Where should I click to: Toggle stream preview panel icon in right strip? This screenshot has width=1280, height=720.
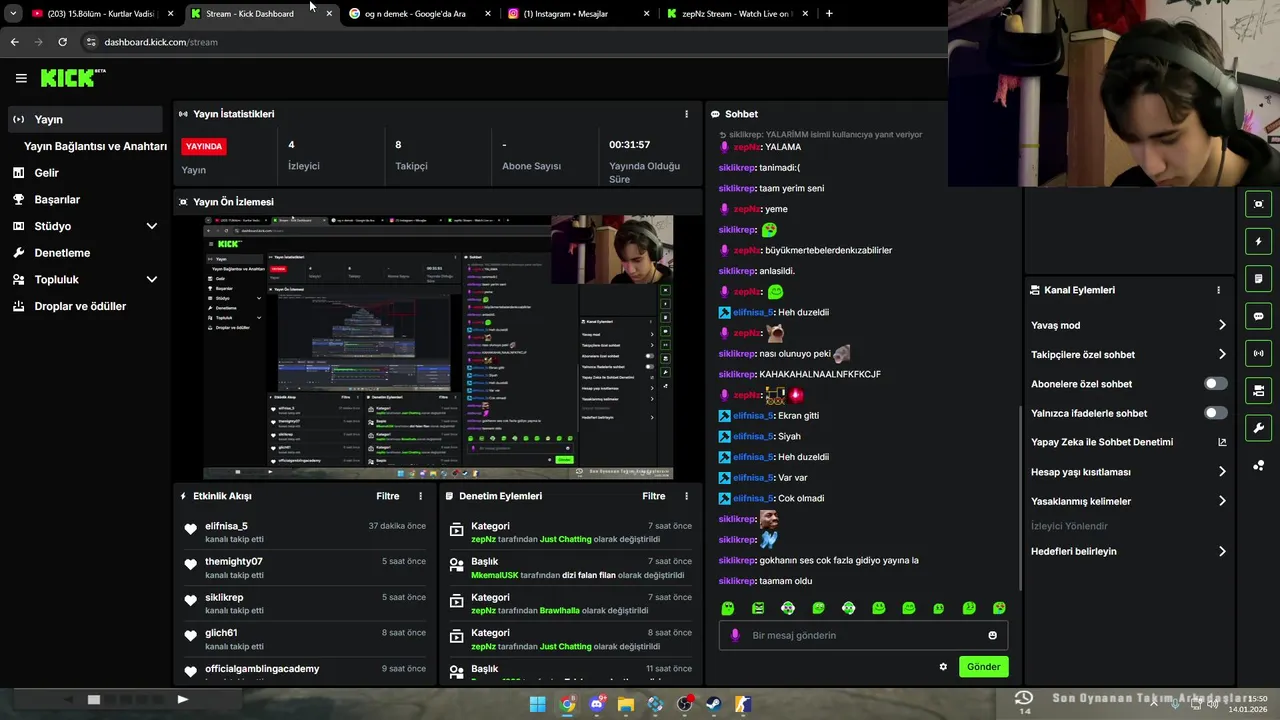click(x=1258, y=204)
